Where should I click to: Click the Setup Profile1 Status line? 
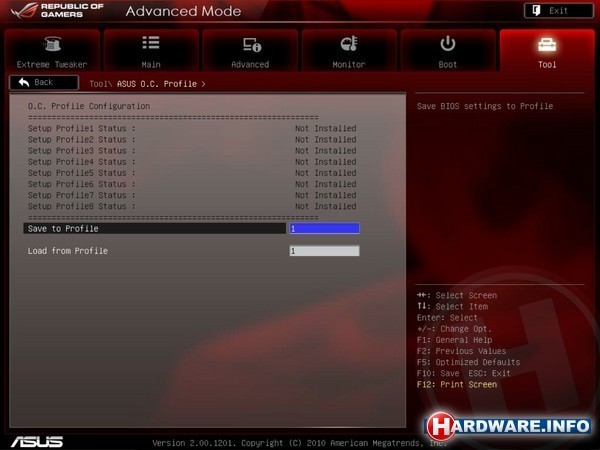tap(192, 128)
